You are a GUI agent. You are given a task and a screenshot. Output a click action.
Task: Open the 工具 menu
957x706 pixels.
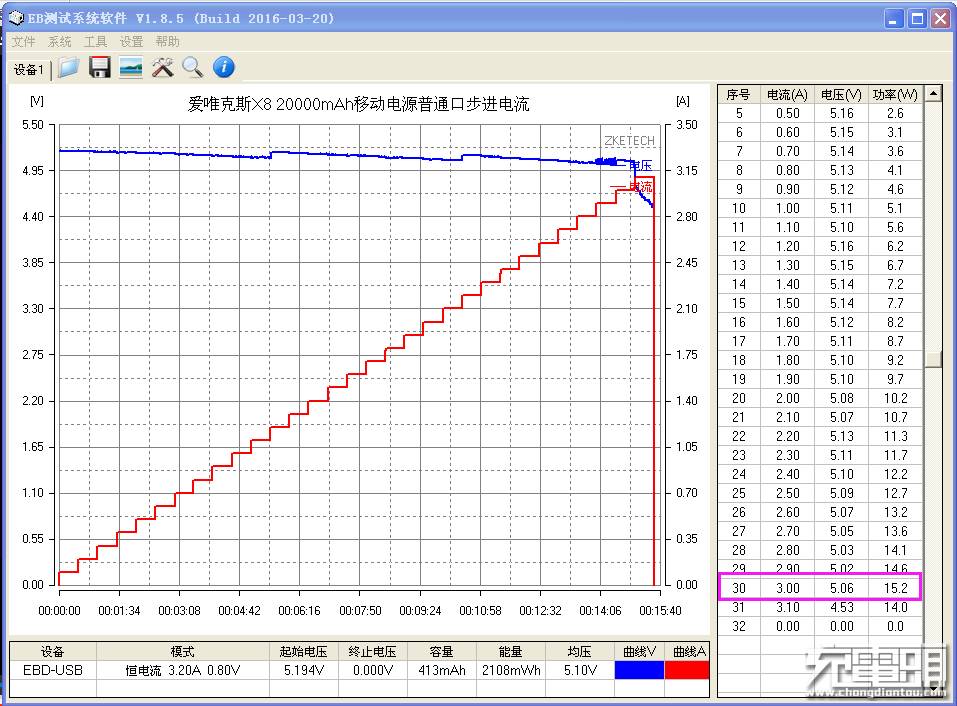(95, 41)
